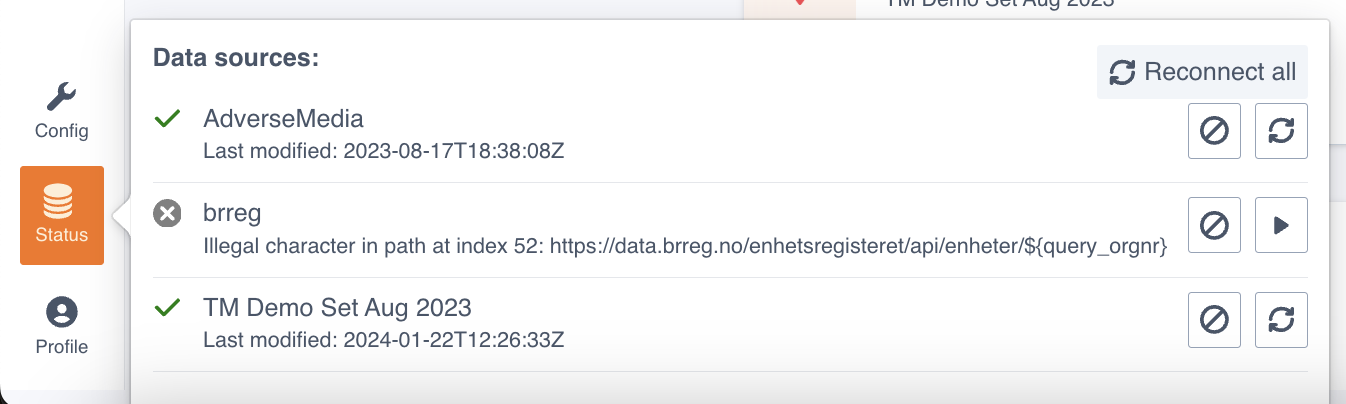Click the brreg illegal character error message
The width and height of the screenshot is (1346, 404).
pos(685,246)
